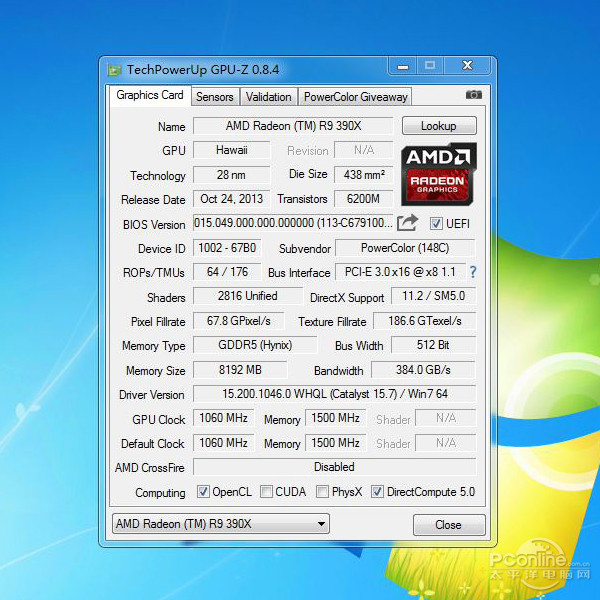Open the GPU selection dropdown at bottom

pos(221,523)
